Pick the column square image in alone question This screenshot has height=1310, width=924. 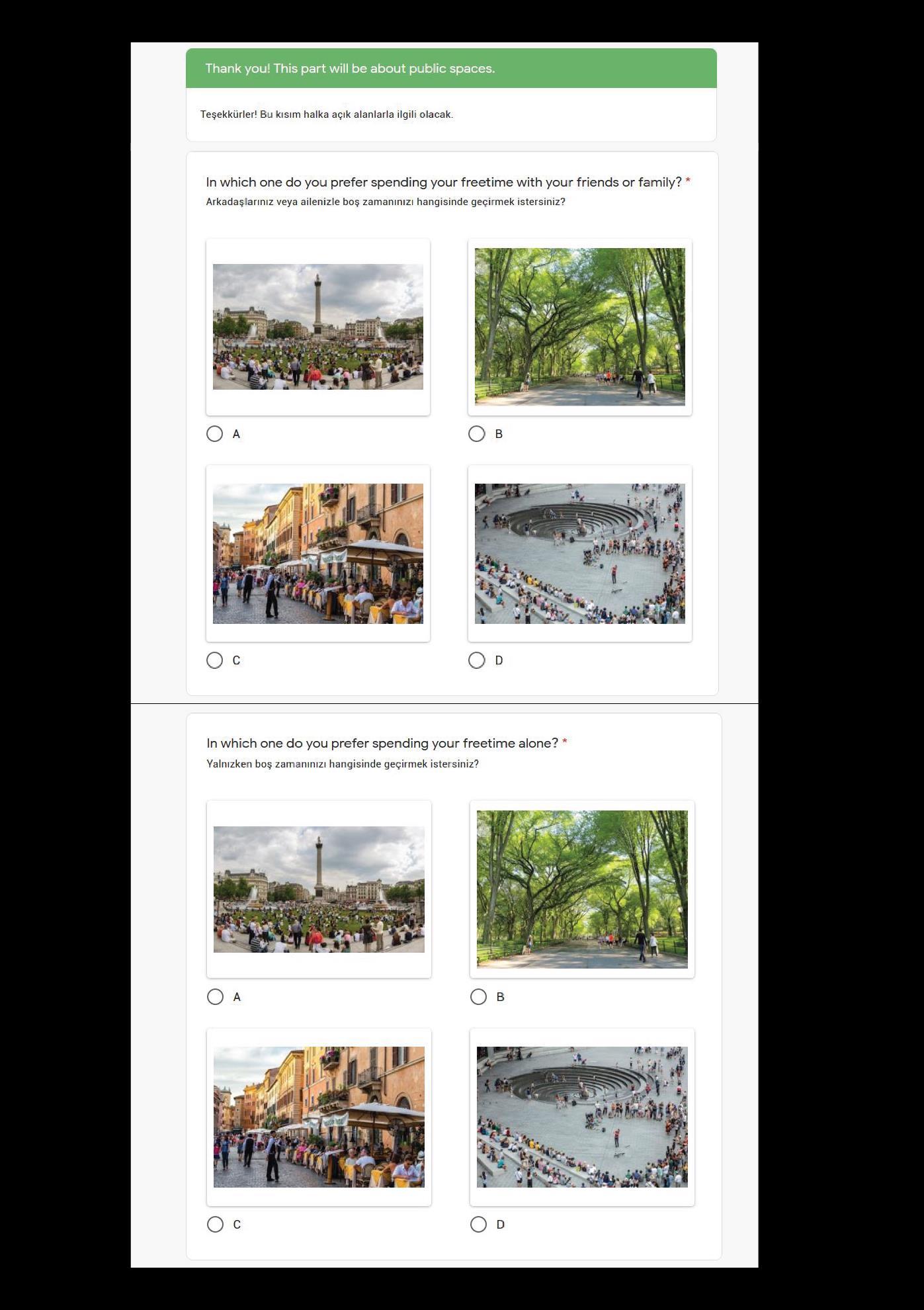coord(319,890)
